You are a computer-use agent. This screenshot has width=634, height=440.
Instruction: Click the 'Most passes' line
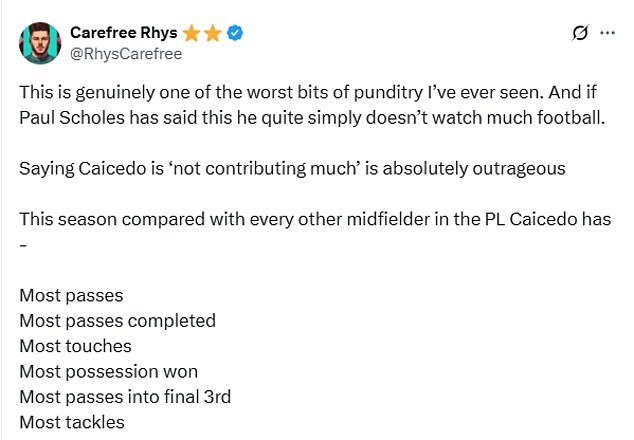tap(71, 295)
